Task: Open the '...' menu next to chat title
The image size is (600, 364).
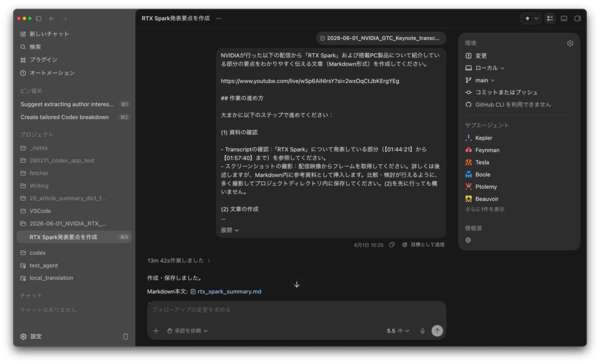Action: [x=219, y=18]
